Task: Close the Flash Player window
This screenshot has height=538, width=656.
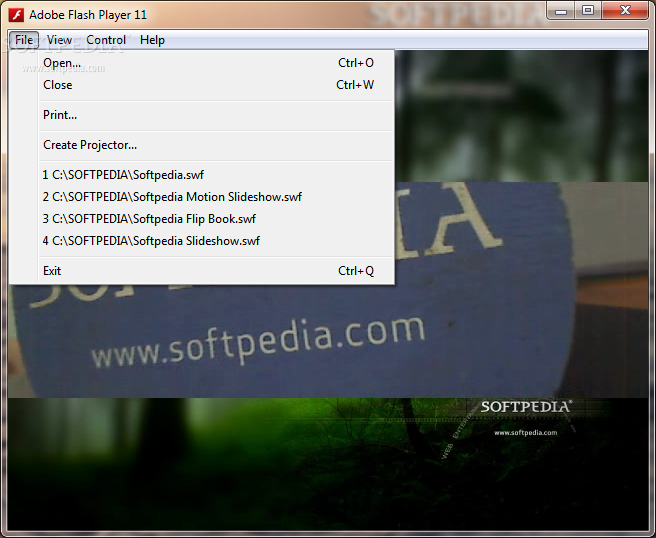Action: click(x=625, y=11)
